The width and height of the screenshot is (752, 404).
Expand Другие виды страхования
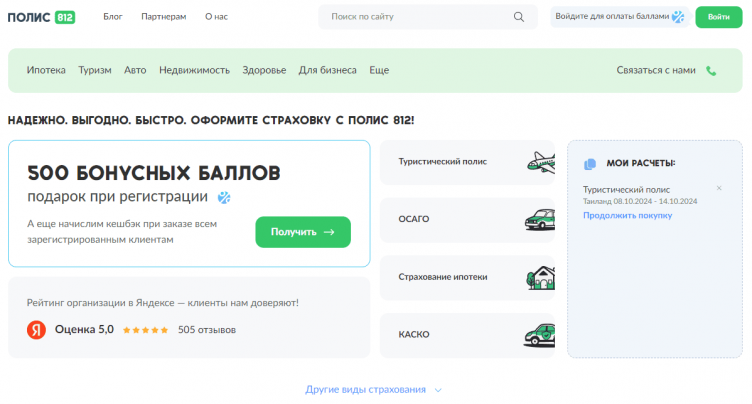click(x=373, y=390)
